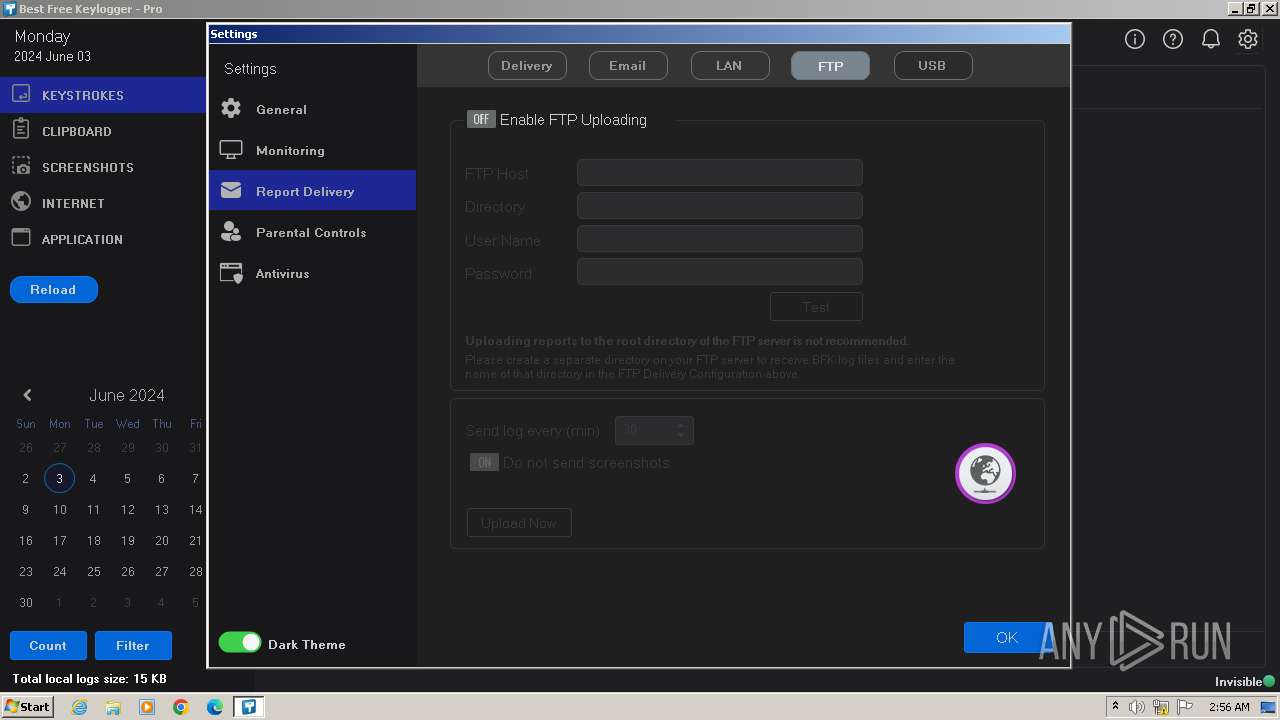The image size is (1280, 720).
Task: Click the Password input field
Action: (720, 272)
